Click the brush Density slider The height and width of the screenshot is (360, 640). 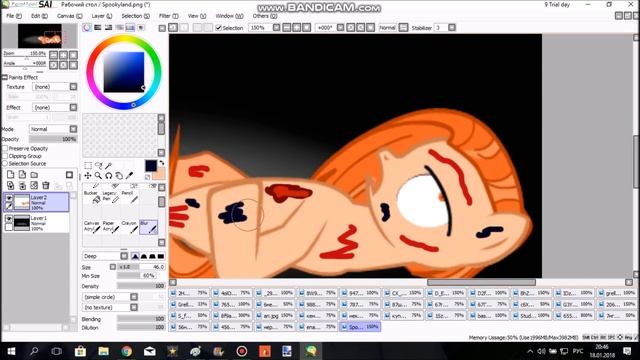[x=141, y=286]
